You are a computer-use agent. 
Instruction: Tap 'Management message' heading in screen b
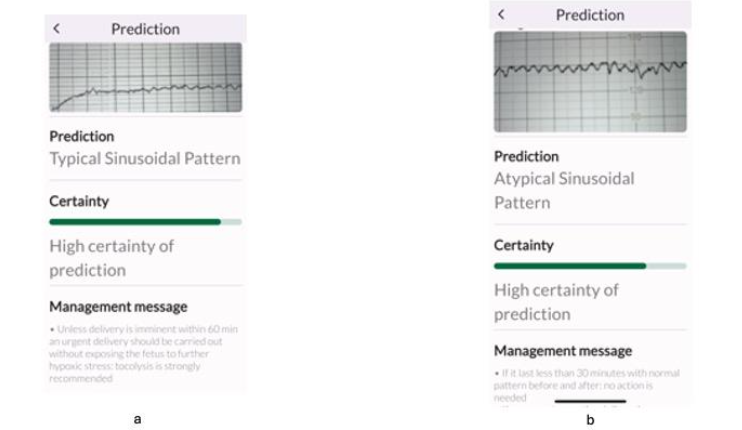(x=563, y=350)
